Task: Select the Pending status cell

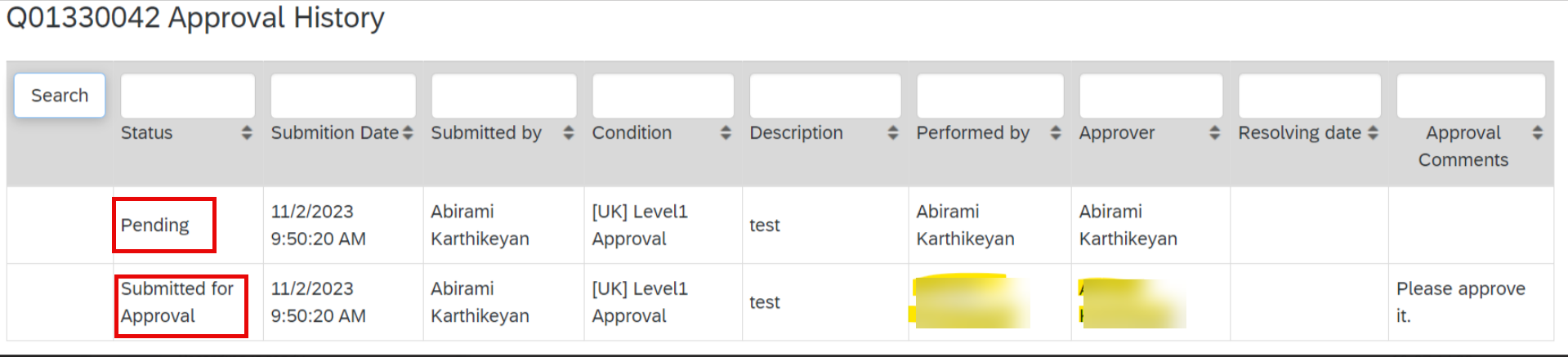Action: coord(155,225)
